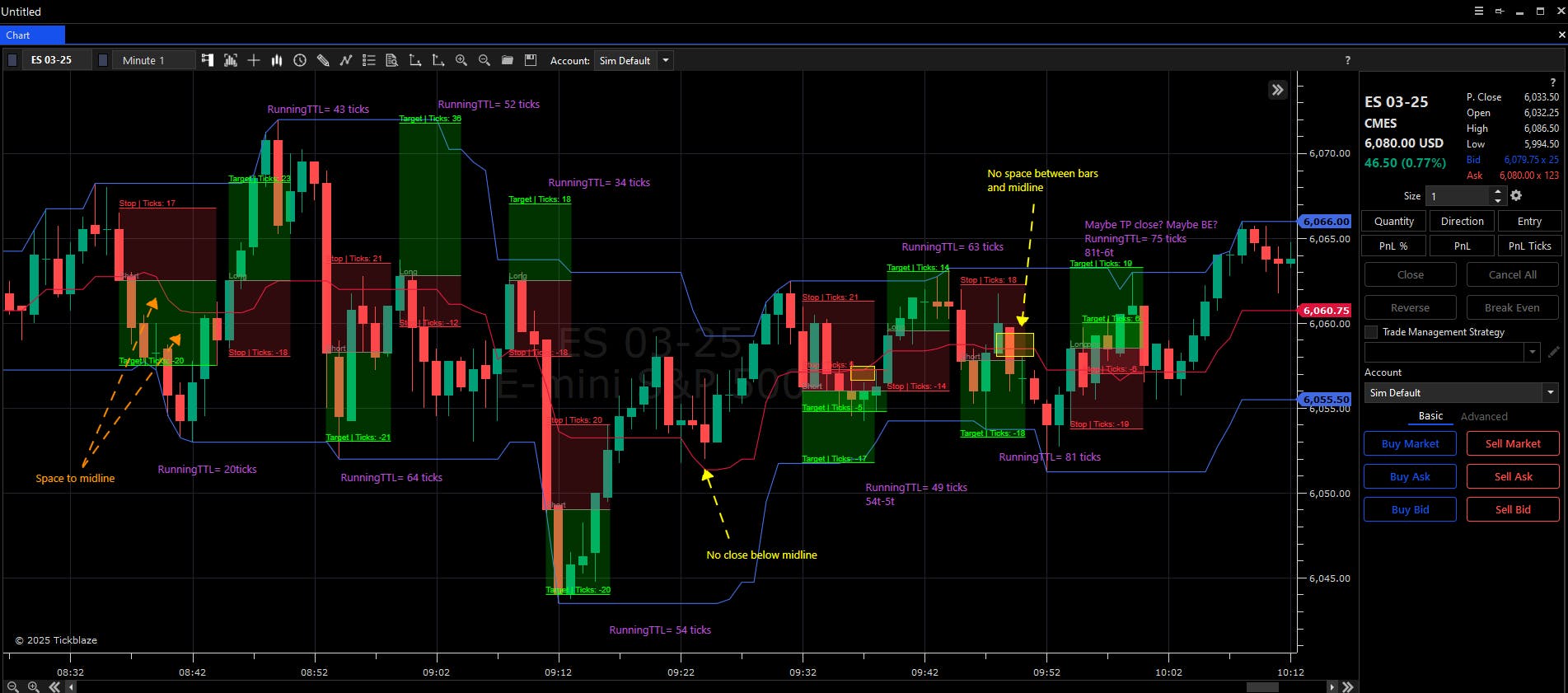Screen dimensions: 1568x693
Task: Select the pencil drawing tool
Action: pos(323,60)
